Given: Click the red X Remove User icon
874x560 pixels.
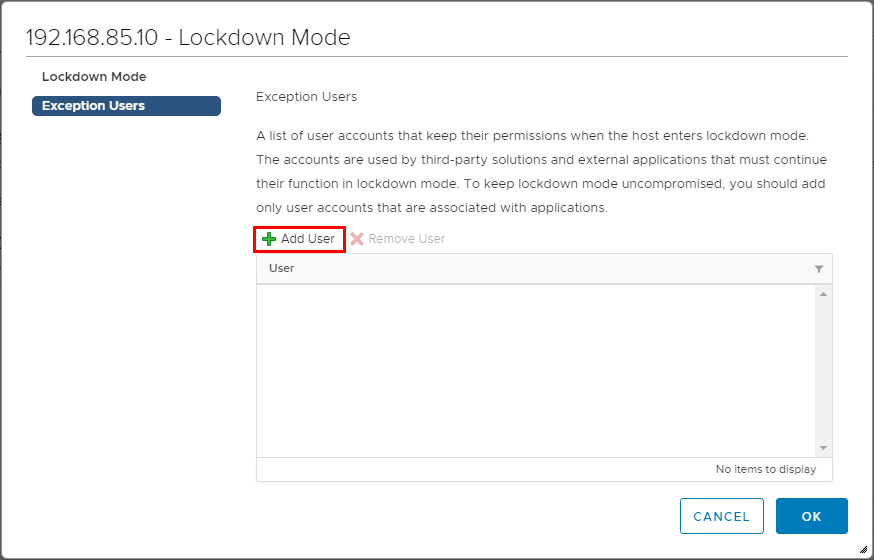Looking at the screenshot, I should coord(357,239).
